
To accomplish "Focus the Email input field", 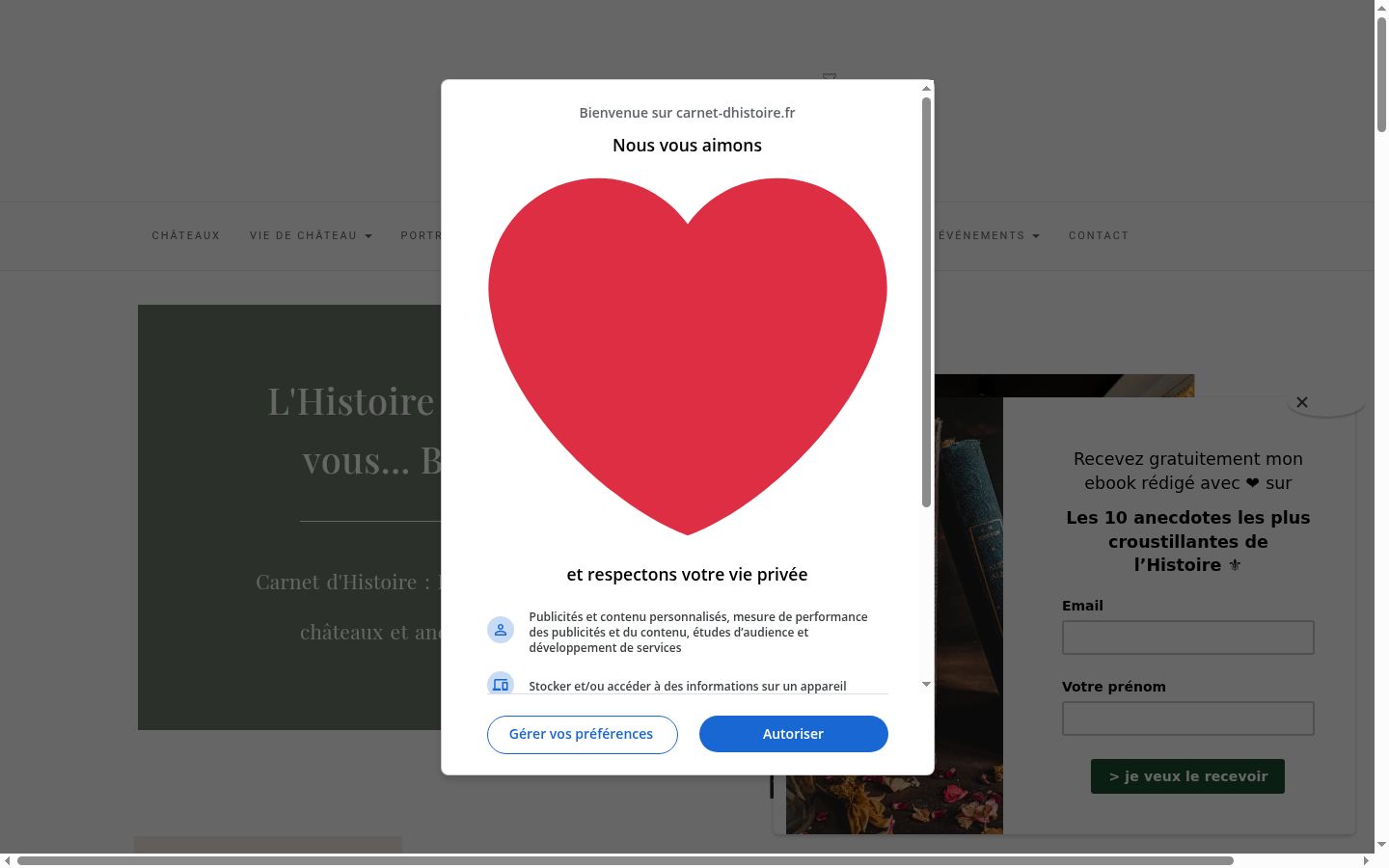I will (1187, 637).
